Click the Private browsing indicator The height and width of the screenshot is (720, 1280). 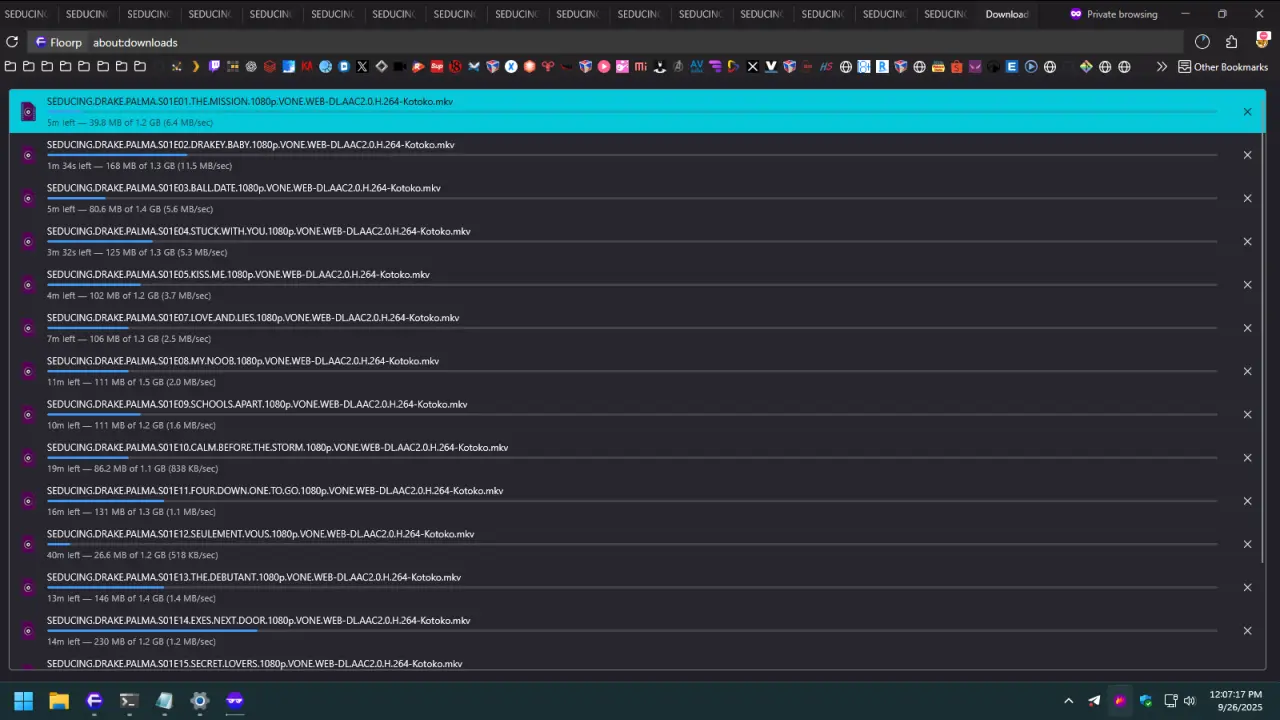pos(1113,14)
